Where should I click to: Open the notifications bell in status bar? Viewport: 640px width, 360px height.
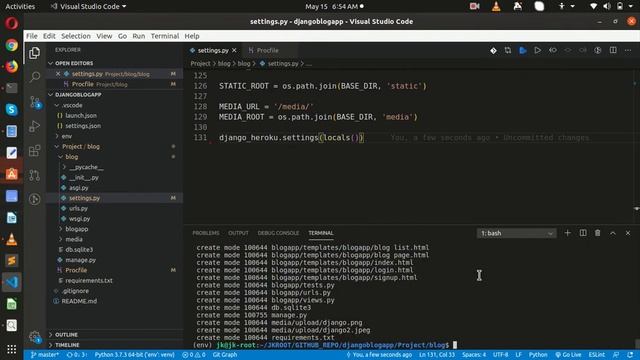630,355
